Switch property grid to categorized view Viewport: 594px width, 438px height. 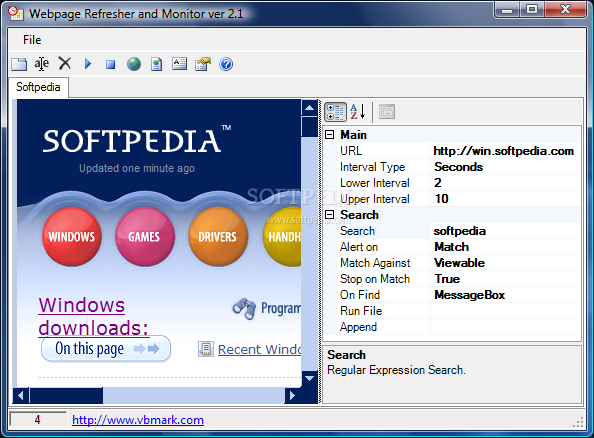point(335,112)
